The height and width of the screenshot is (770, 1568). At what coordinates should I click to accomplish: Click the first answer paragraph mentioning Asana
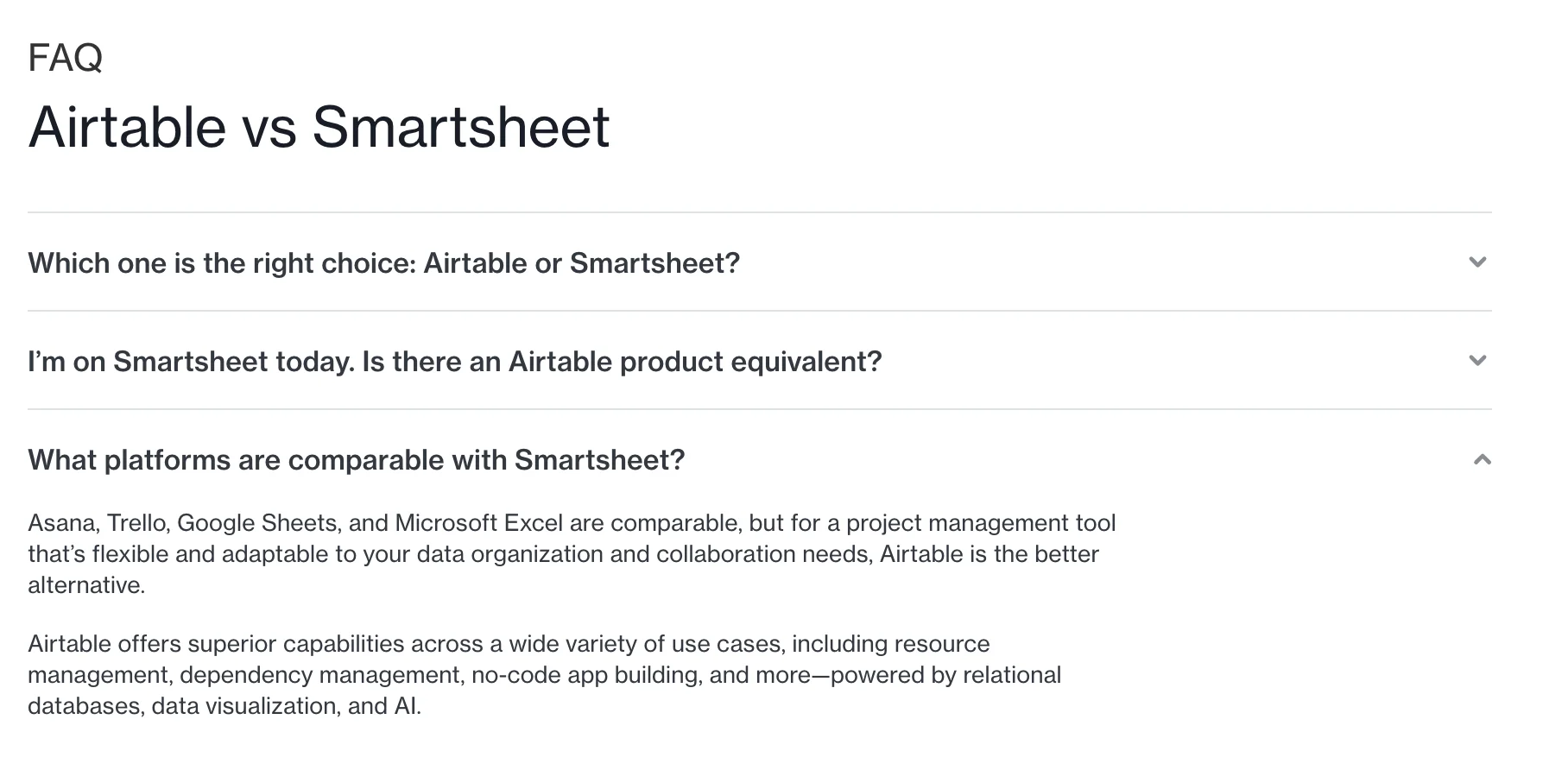click(570, 553)
